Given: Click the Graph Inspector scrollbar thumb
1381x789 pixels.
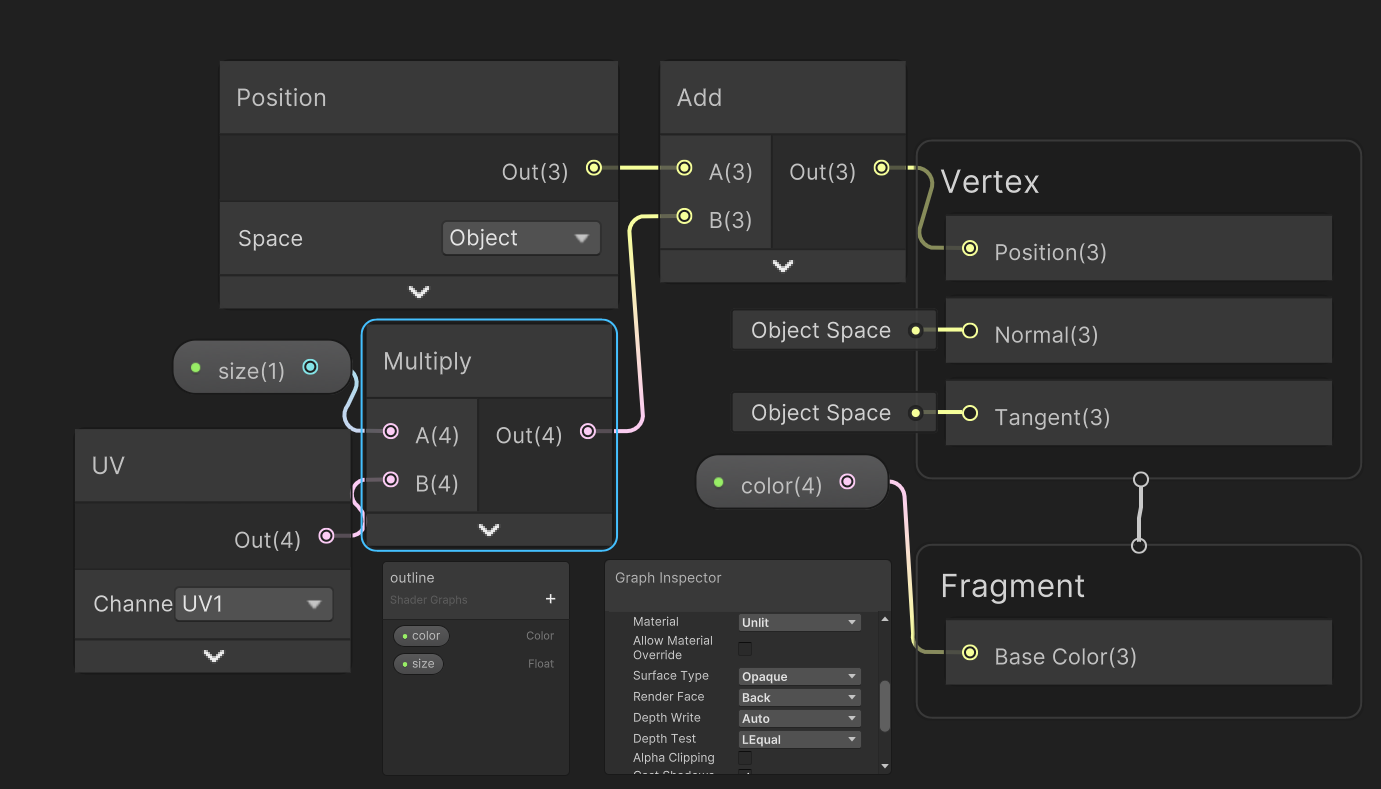Looking at the screenshot, I should pyautogui.click(x=884, y=706).
